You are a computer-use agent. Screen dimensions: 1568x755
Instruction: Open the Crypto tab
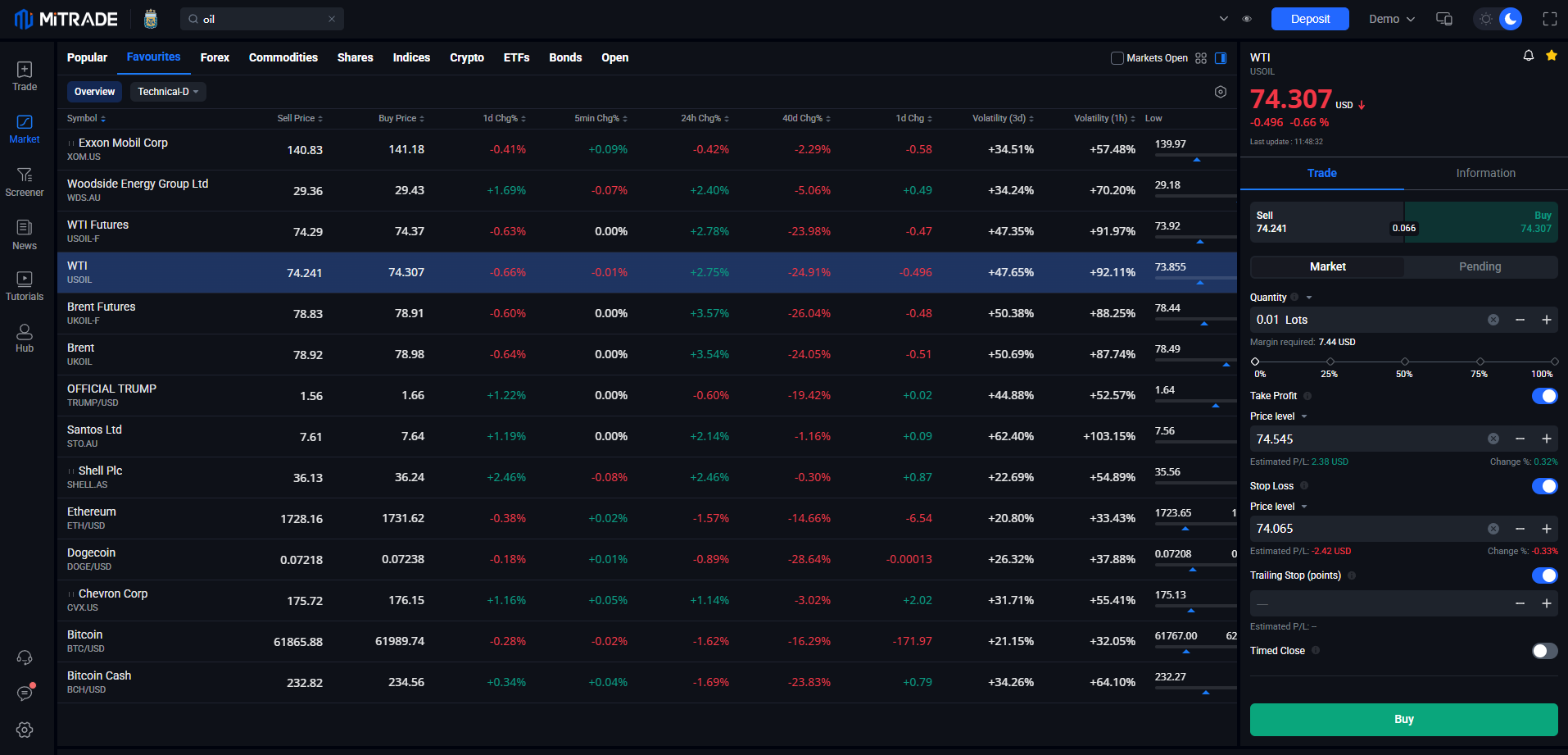click(467, 57)
